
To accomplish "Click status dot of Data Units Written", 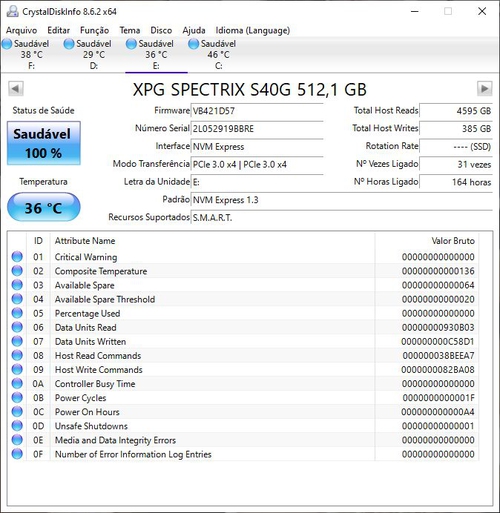I will click(x=17, y=341).
